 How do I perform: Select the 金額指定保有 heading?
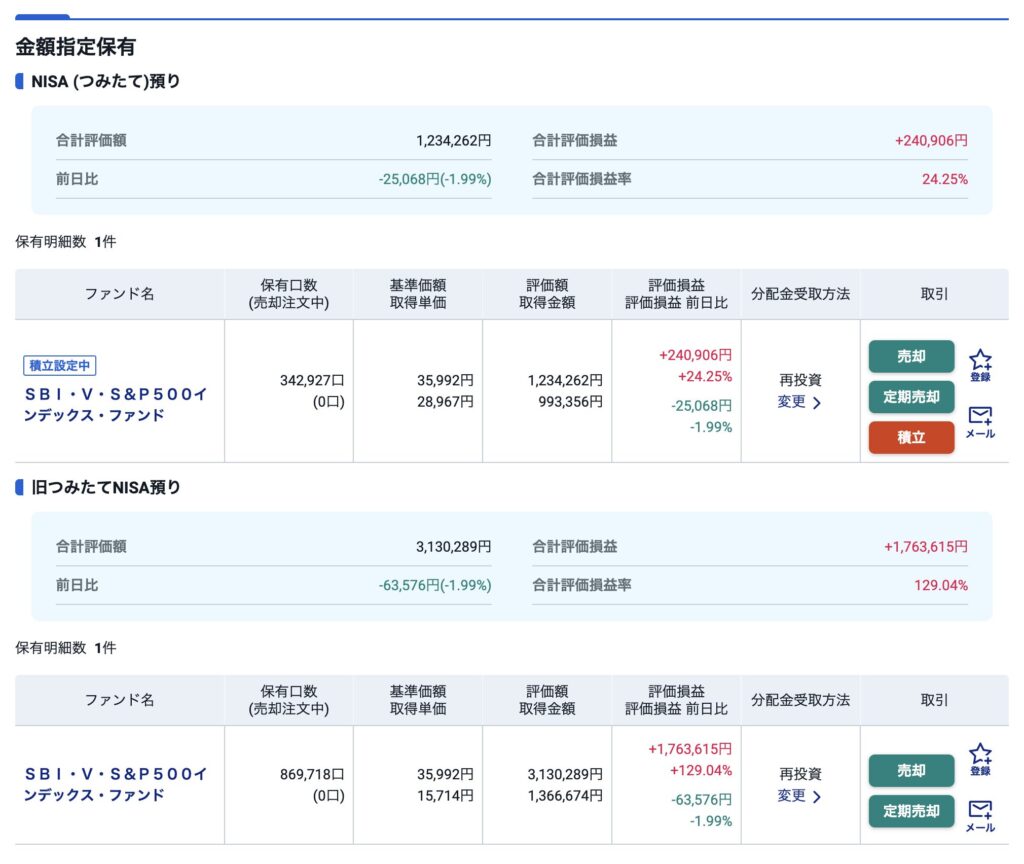click(x=76, y=47)
